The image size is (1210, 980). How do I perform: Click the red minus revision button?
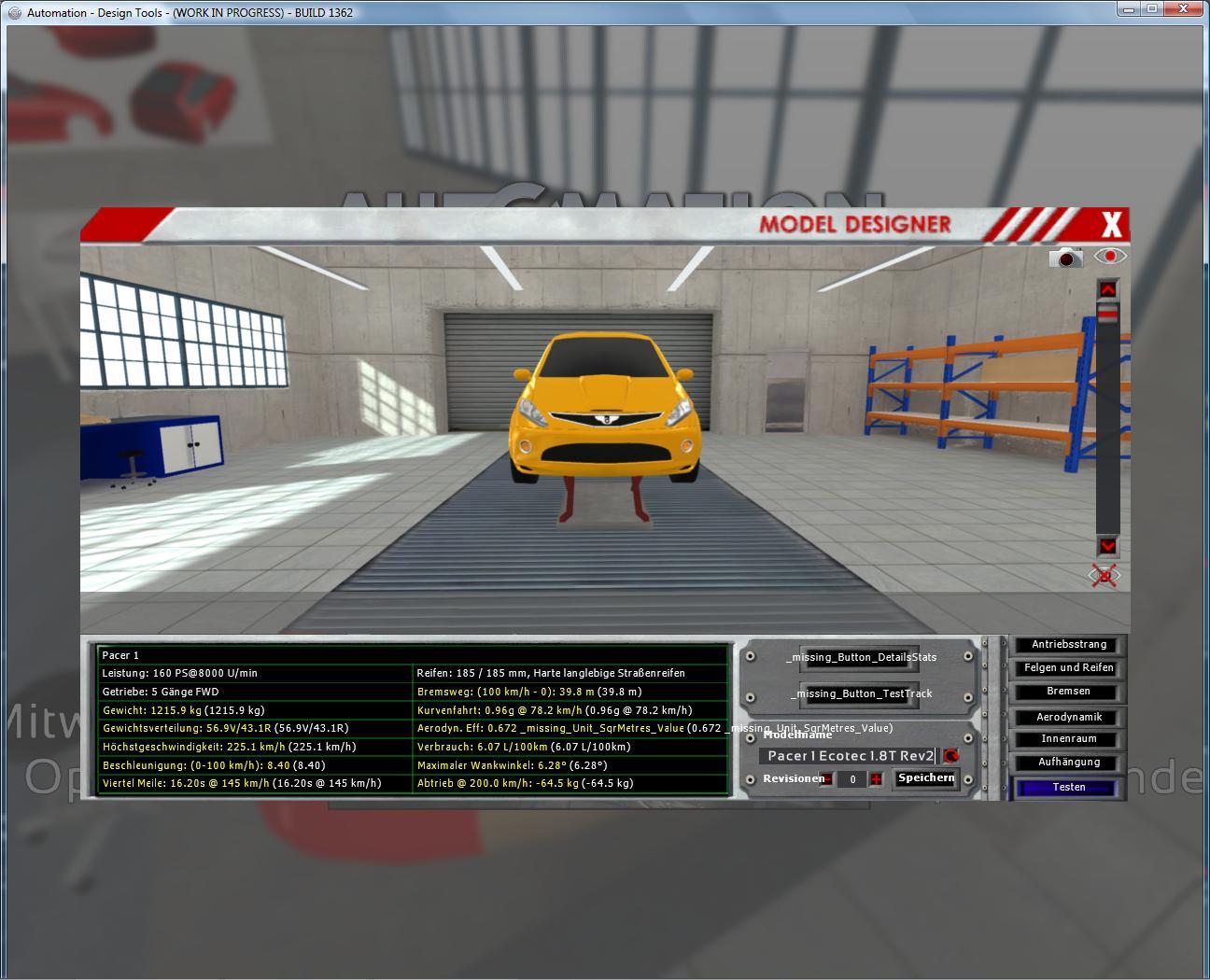point(827,779)
